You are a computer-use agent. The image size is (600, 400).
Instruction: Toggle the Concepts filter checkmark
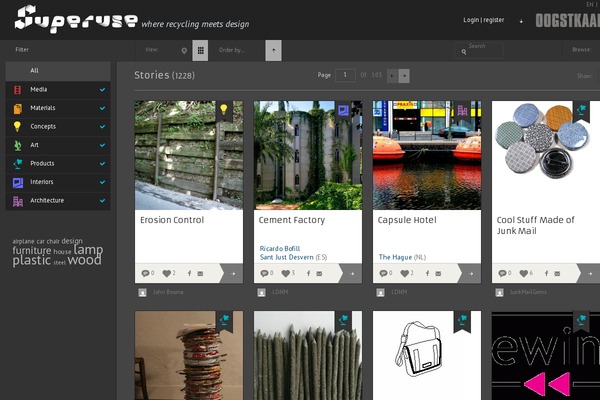102,127
